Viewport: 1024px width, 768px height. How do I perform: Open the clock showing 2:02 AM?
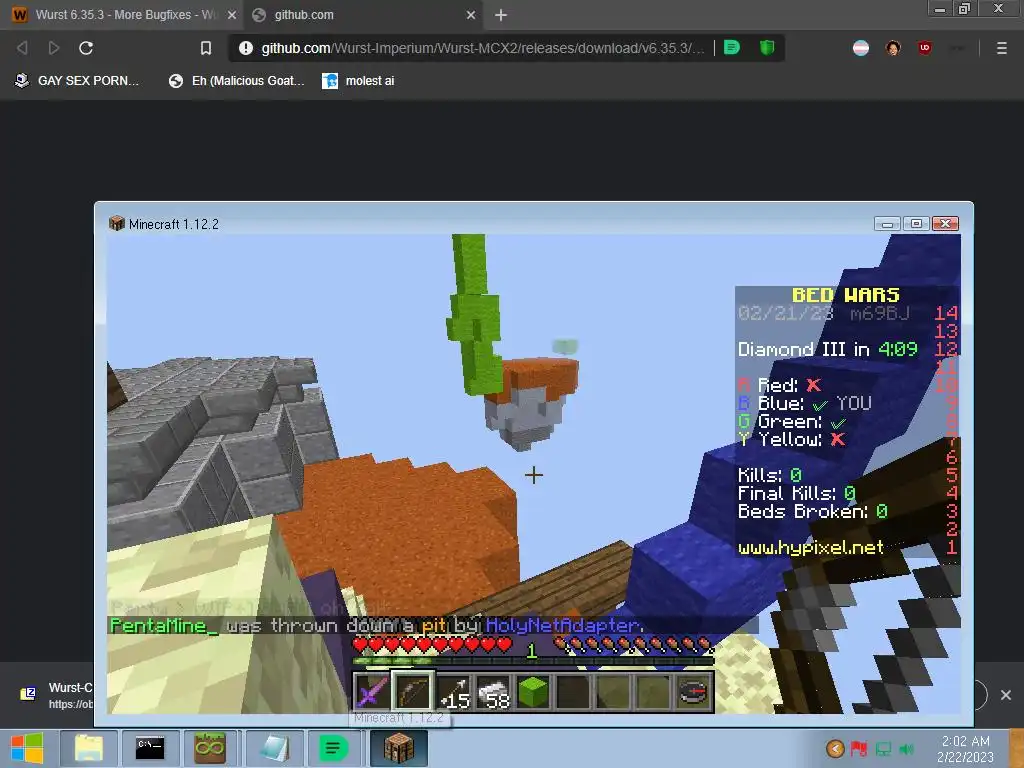(x=965, y=748)
